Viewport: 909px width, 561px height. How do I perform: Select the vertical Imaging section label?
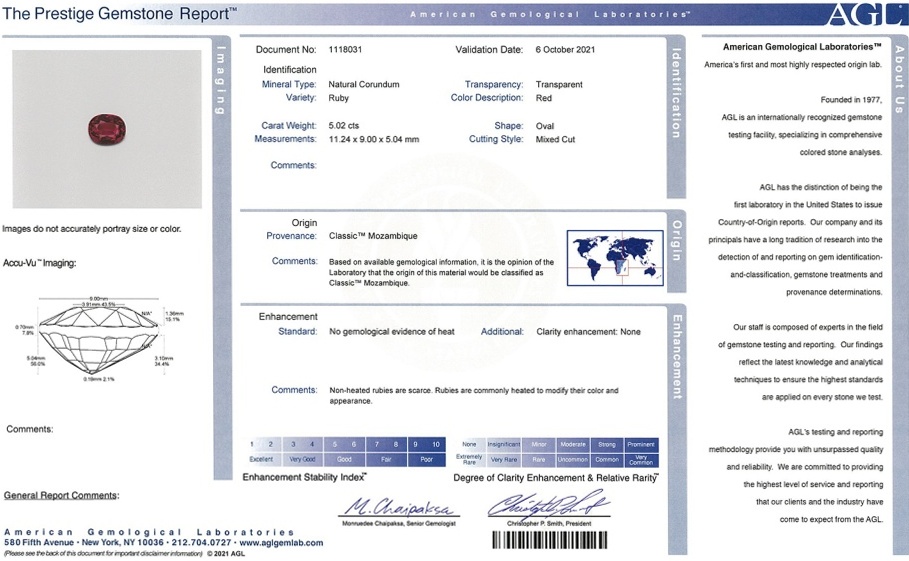point(221,80)
